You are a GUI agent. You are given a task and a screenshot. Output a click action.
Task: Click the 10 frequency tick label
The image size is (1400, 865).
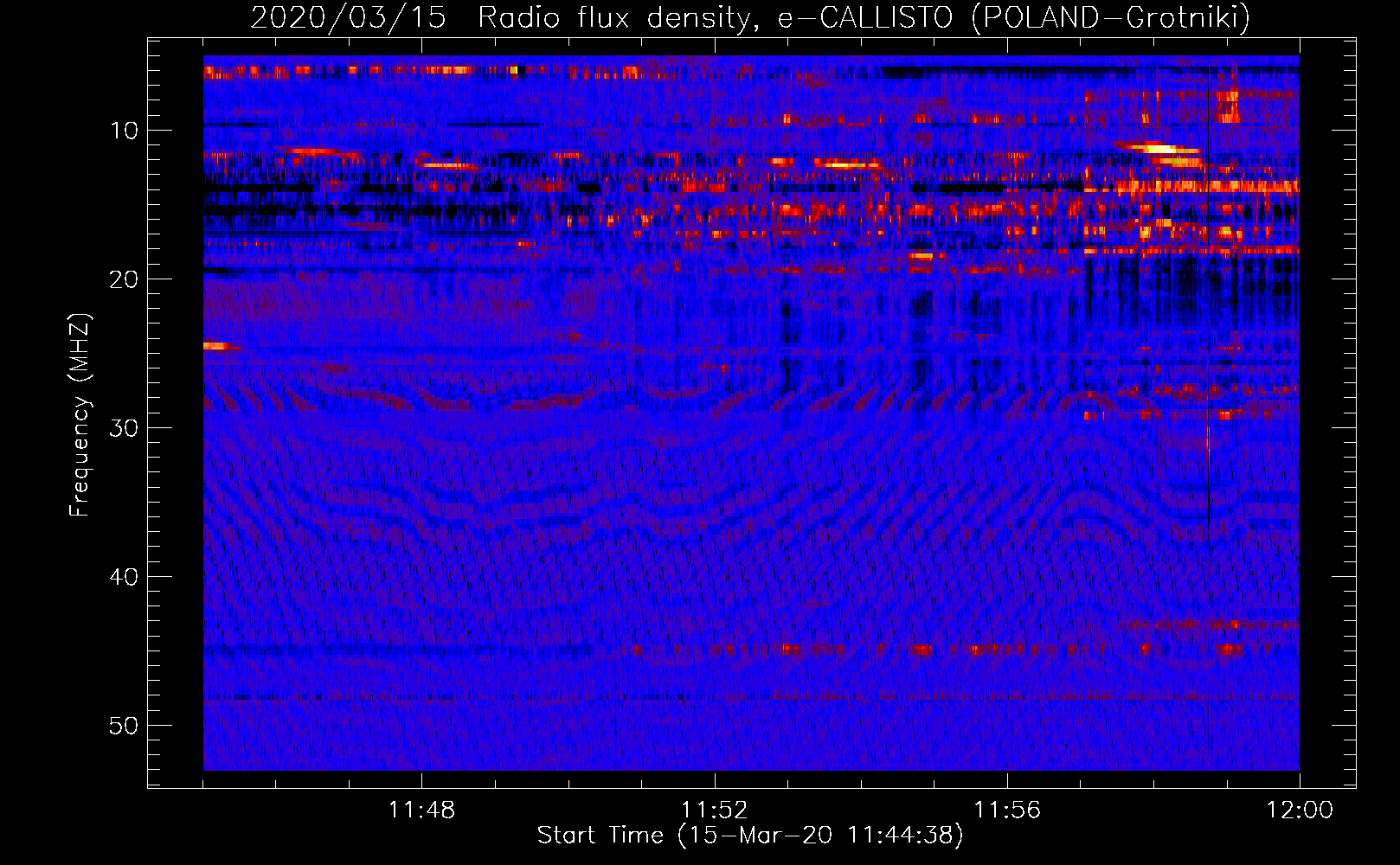125,131
